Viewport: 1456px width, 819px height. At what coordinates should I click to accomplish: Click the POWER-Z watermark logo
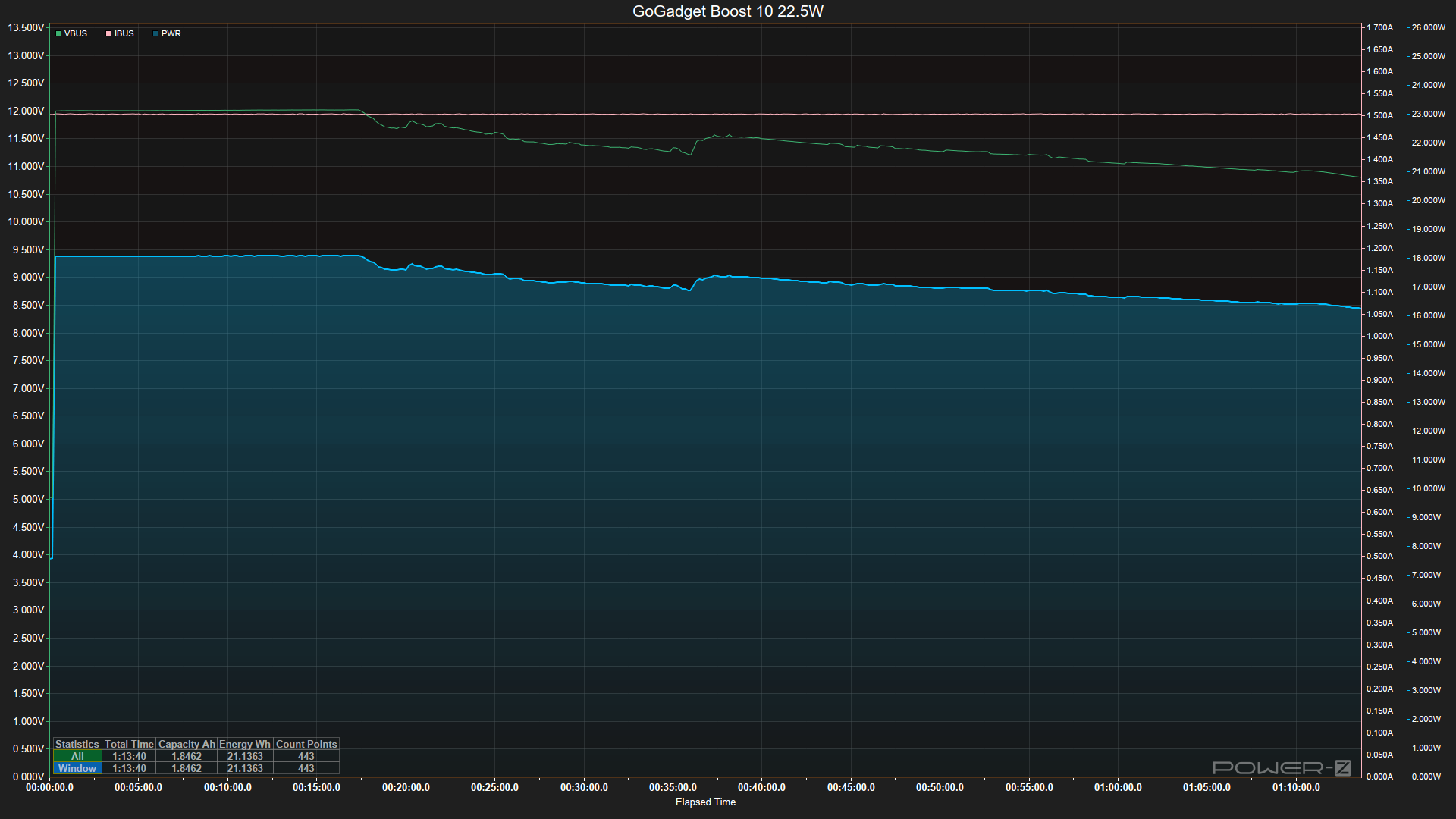point(1281,767)
